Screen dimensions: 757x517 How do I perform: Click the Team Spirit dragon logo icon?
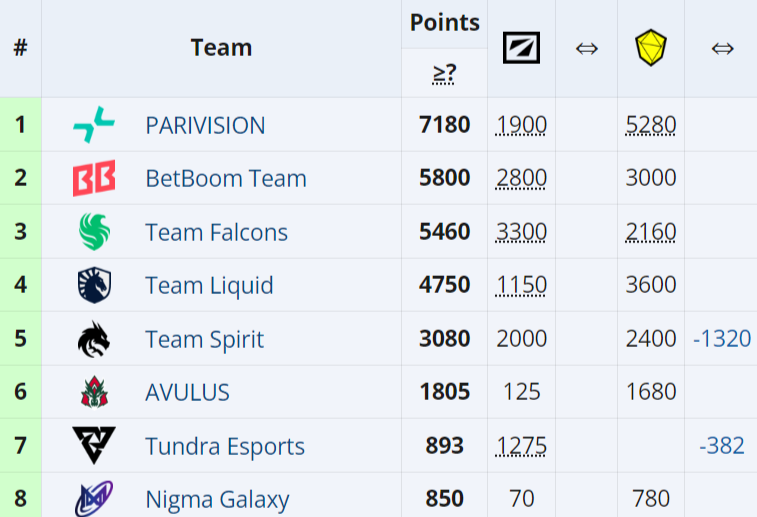pos(94,339)
